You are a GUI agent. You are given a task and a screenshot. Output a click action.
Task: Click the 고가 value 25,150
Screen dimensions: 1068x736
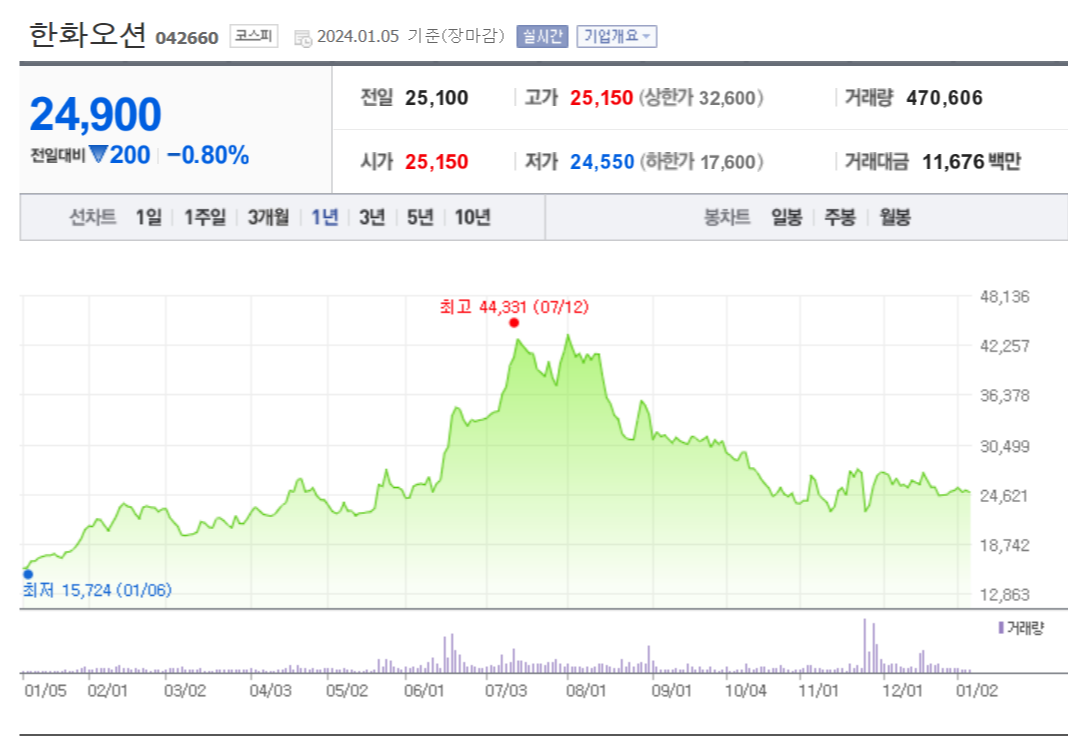click(601, 98)
